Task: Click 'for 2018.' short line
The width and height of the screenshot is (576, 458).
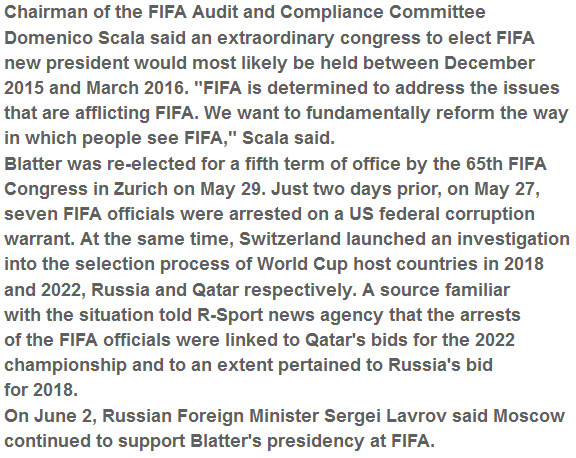Action: pos(41,390)
